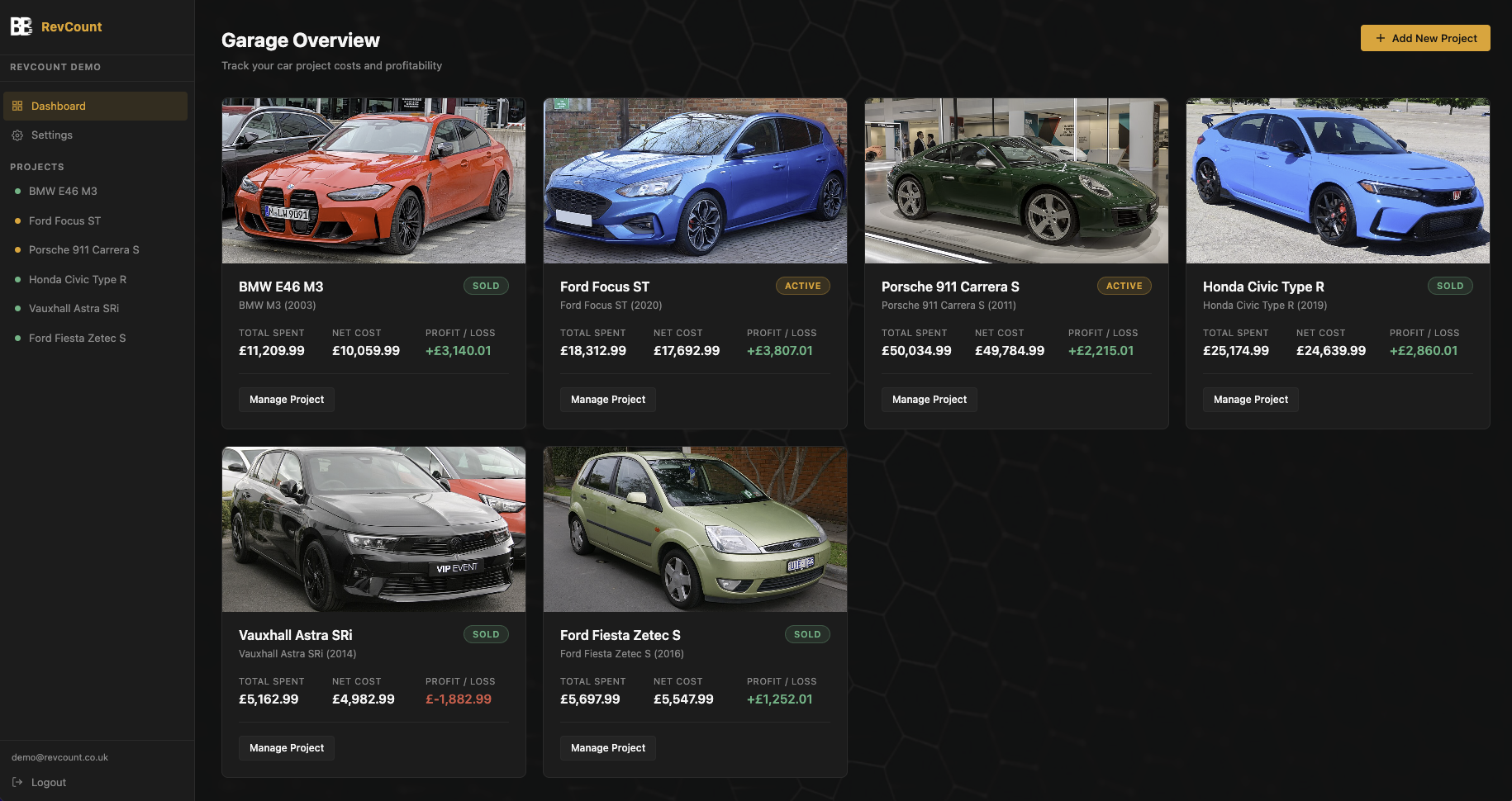Click the Settings gear icon
The width and height of the screenshot is (1512, 801).
tap(17, 135)
